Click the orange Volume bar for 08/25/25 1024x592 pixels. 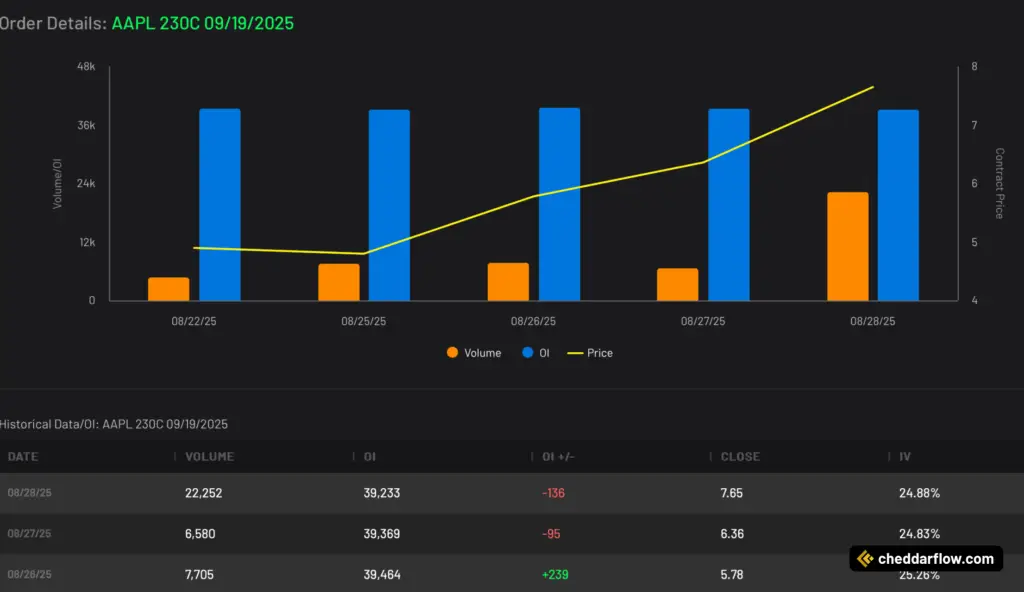click(x=339, y=282)
